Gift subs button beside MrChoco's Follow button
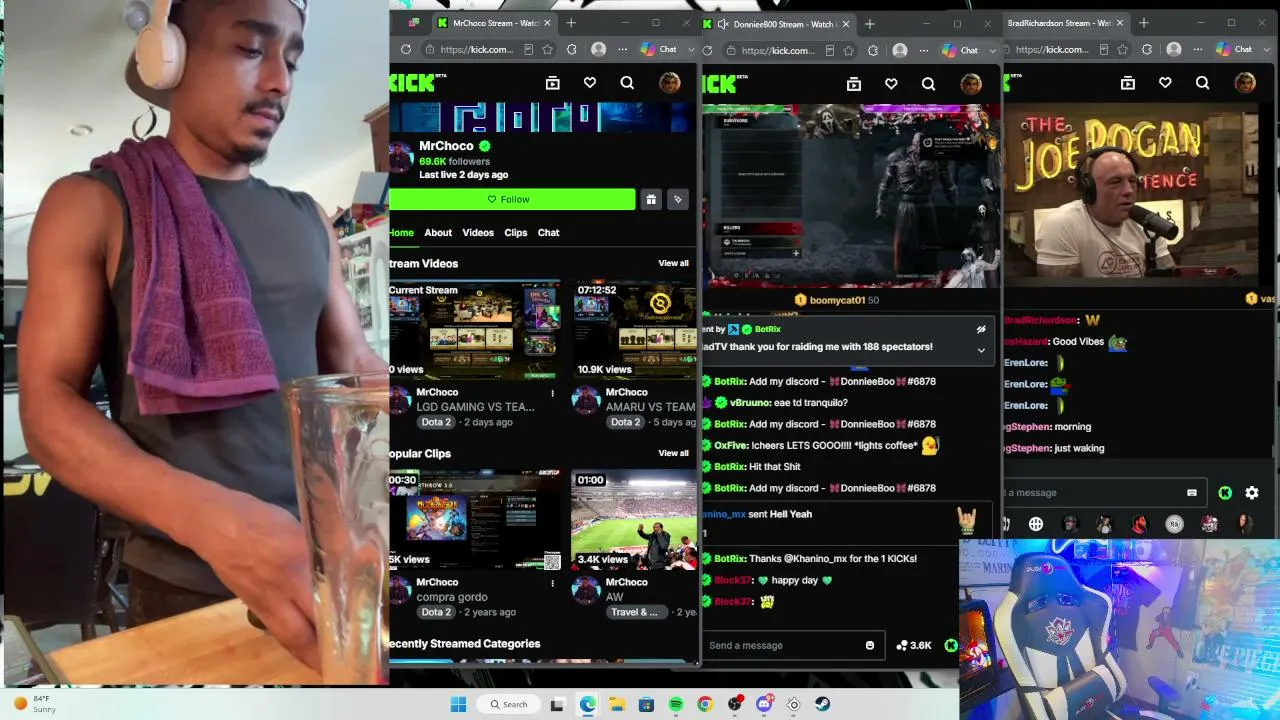The image size is (1280, 720). (651, 199)
